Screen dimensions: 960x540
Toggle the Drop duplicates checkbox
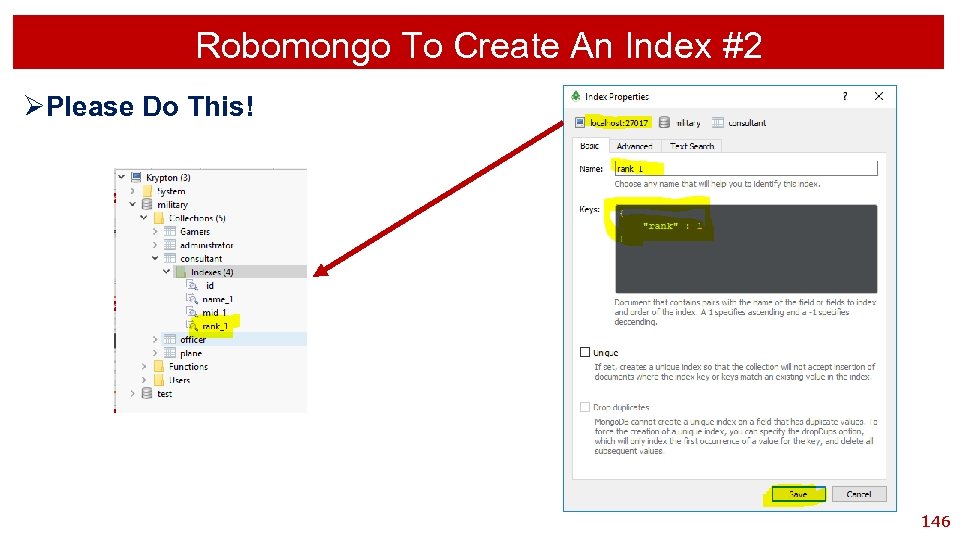585,407
